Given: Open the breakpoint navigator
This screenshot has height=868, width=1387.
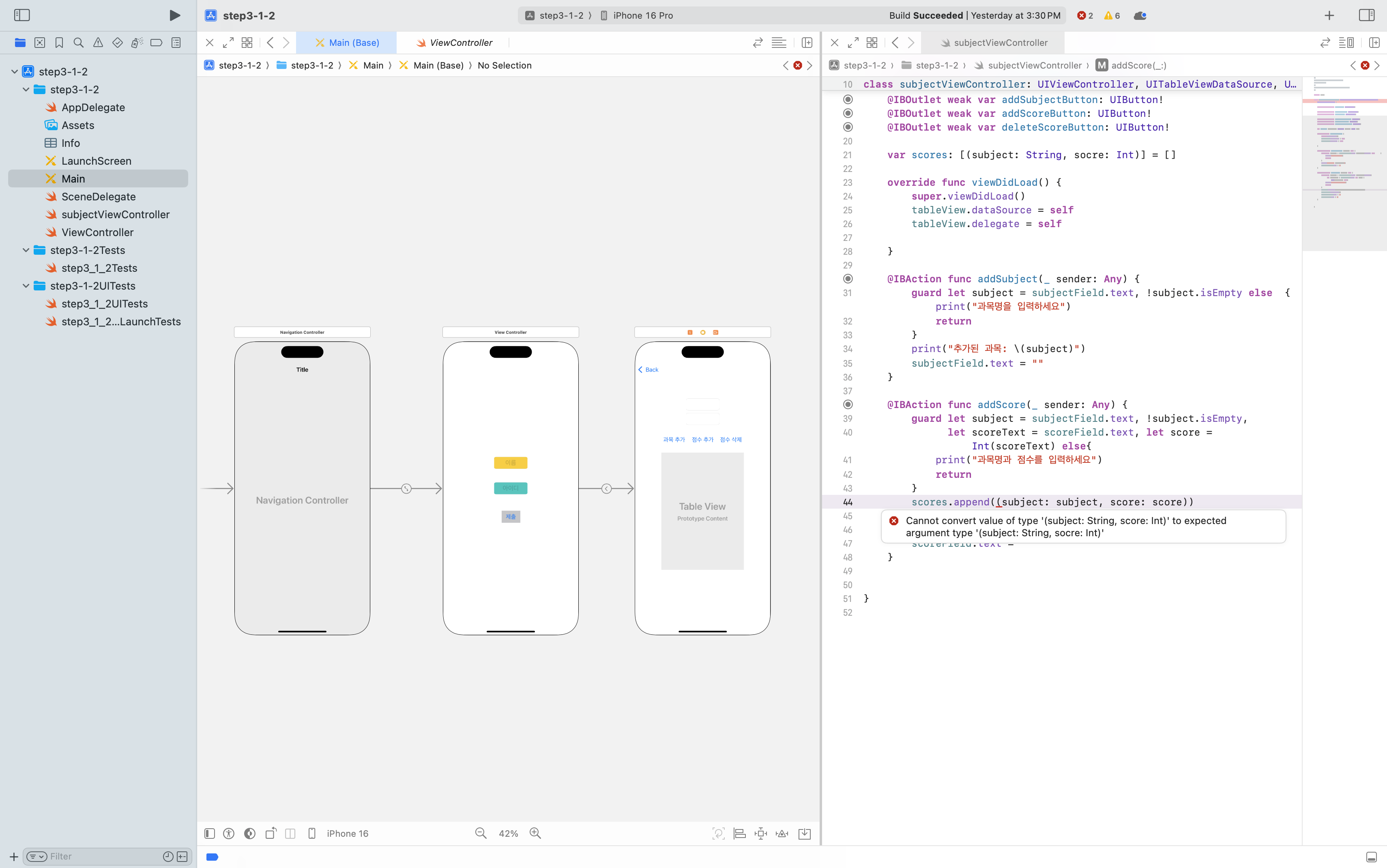Looking at the screenshot, I should (156, 43).
